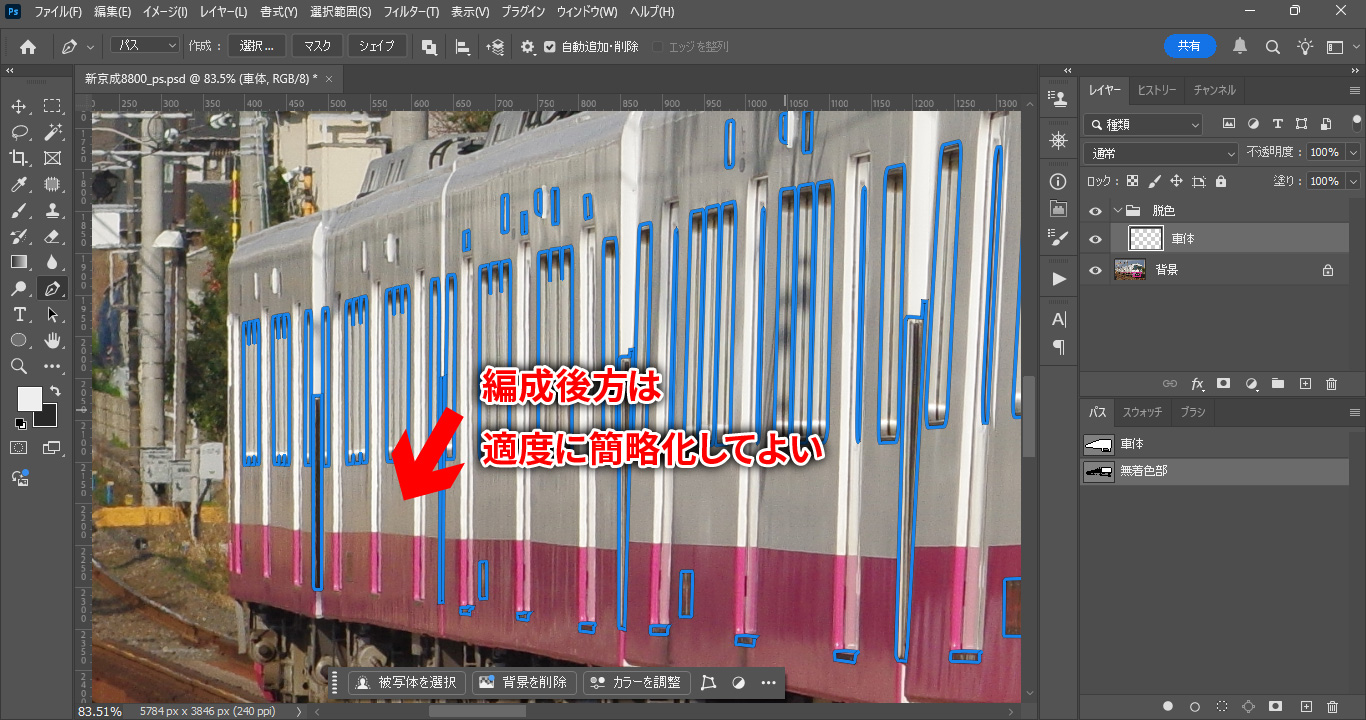Select the Gradient tool
The image size is (1366, 720).
click(19, 262)
